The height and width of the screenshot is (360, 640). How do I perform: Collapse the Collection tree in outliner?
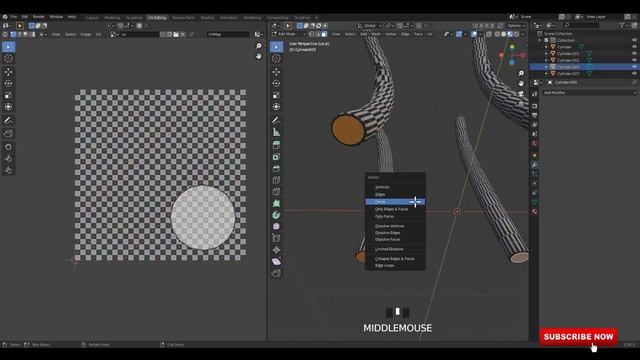click(540, 40)
